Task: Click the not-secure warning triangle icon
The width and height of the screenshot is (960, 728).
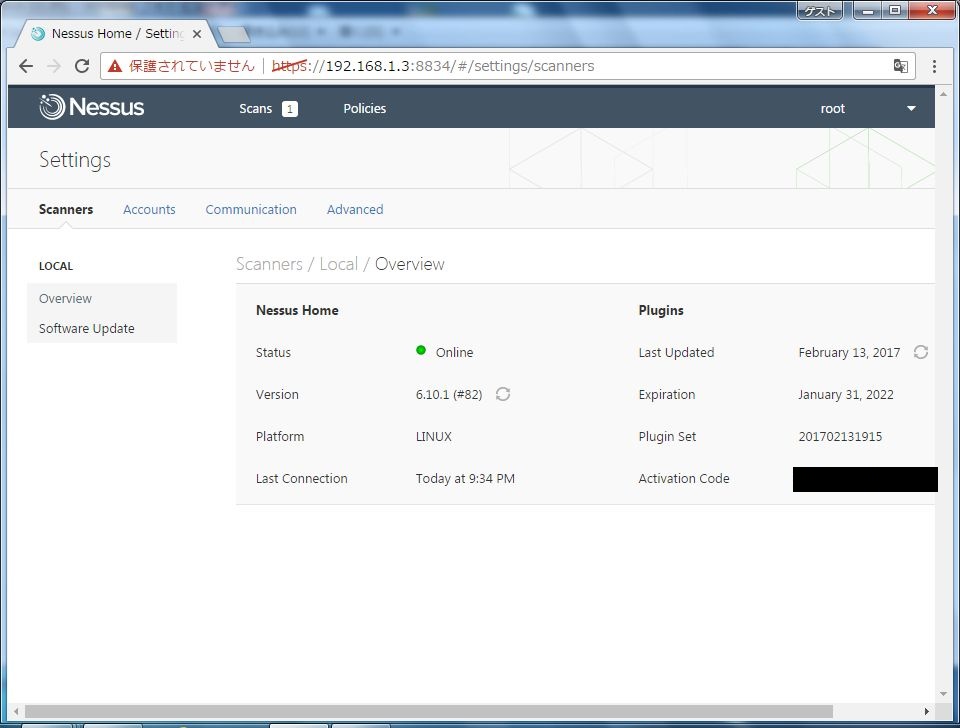Action: pyautogui.click(x=115, y=66)
